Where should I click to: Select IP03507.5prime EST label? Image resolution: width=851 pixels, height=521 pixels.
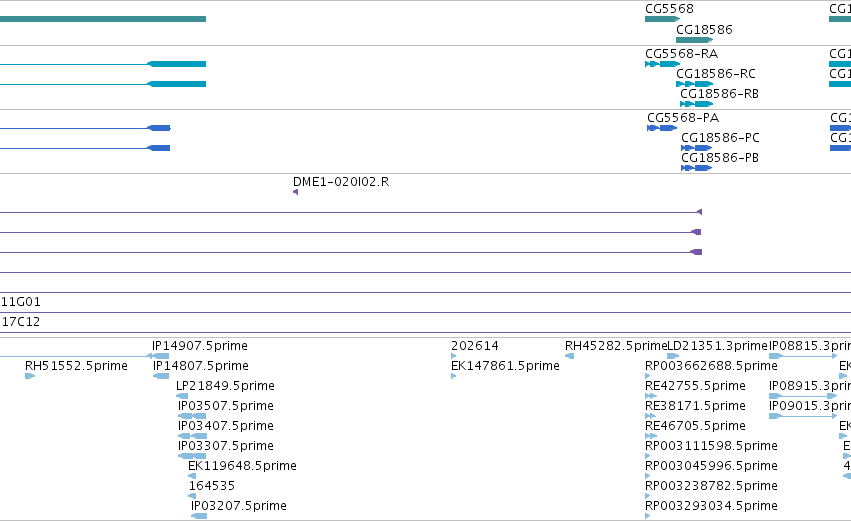coord(226,406)
